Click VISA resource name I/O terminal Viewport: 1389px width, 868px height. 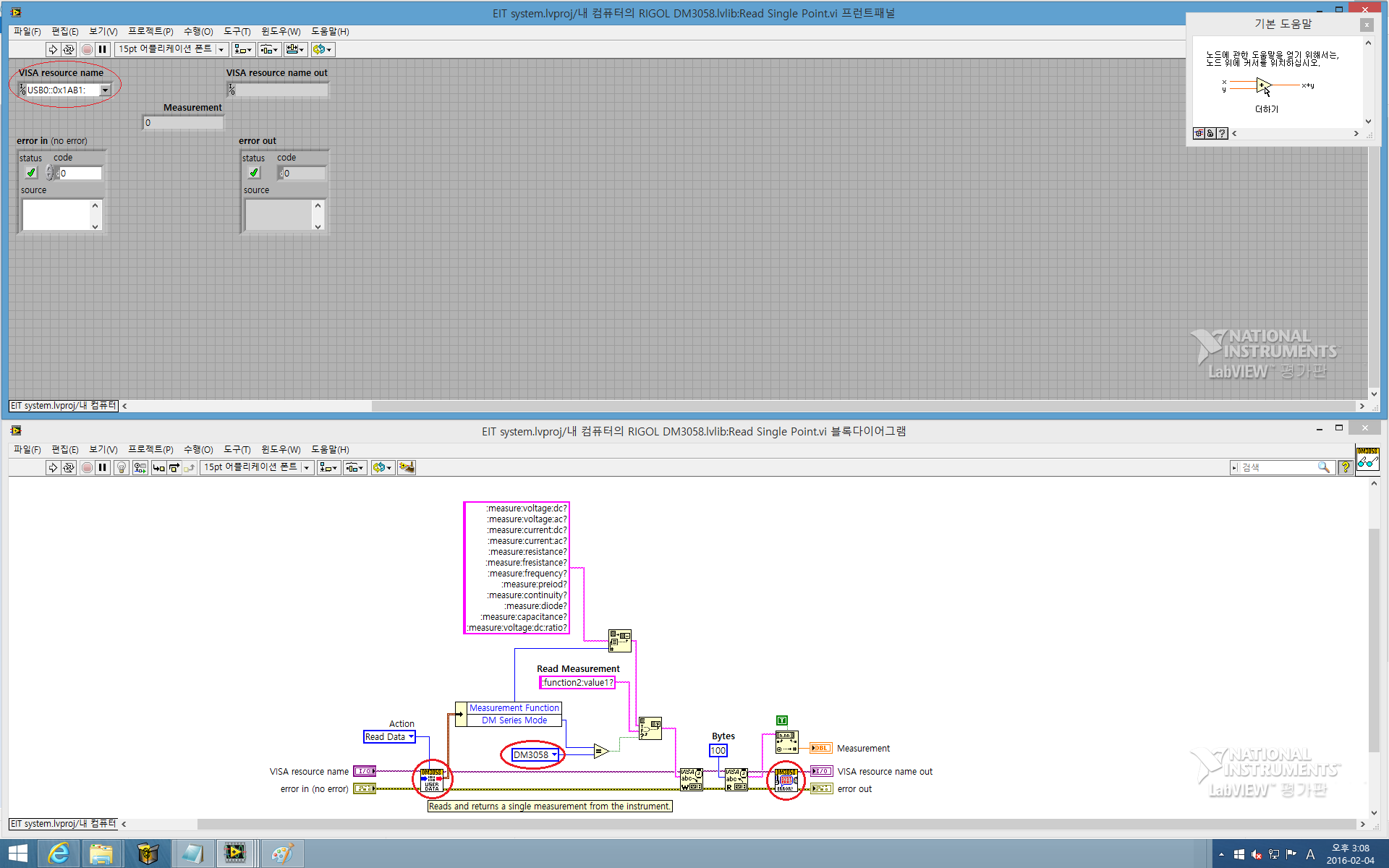pos(365,771)
